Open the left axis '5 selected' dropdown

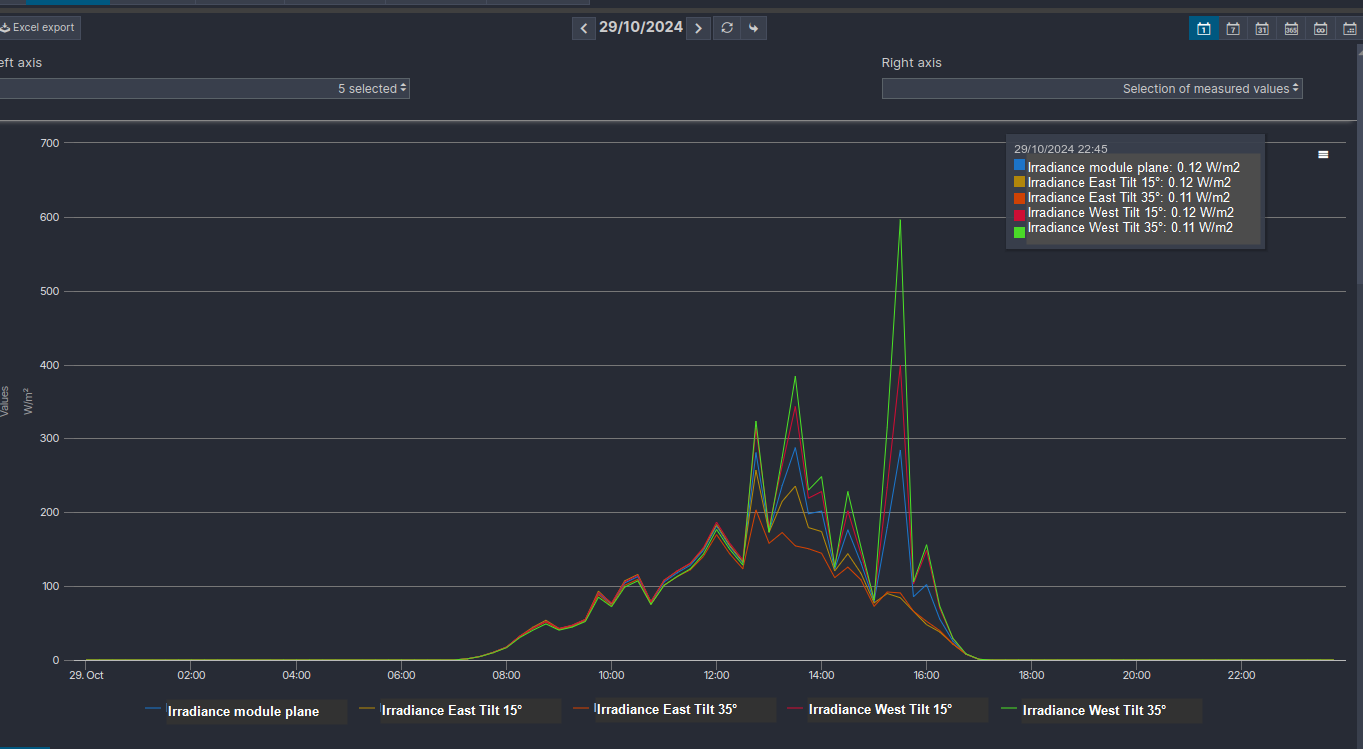coord(203,89)
